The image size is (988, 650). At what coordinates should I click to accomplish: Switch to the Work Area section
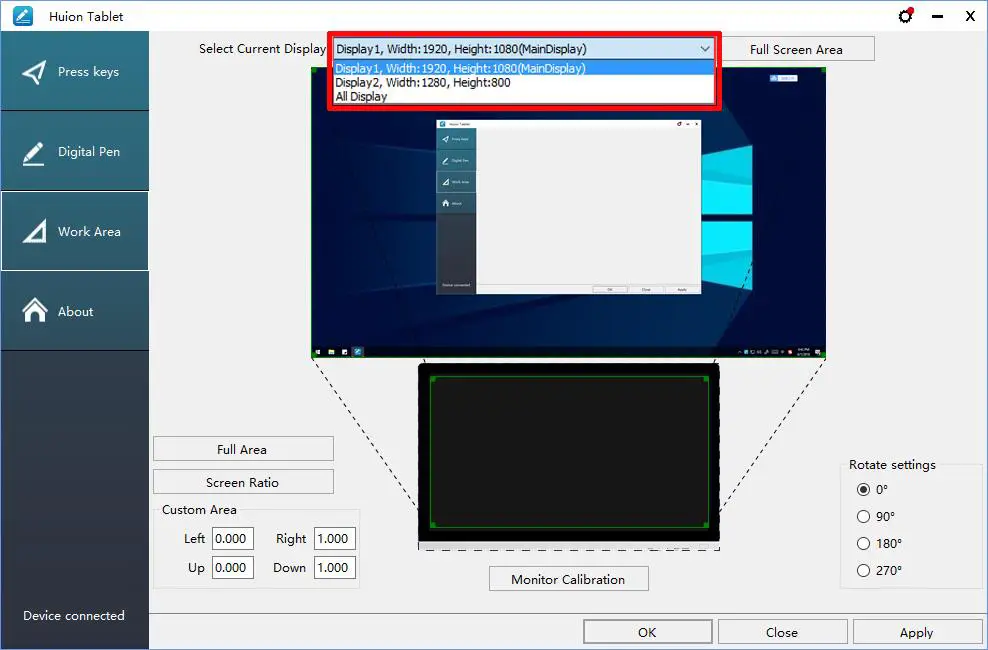[x=74, y=231]
